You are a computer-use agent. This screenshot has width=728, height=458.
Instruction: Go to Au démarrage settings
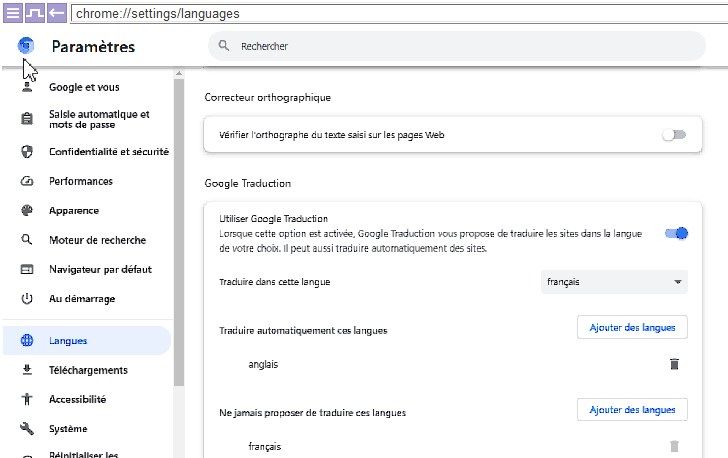(82, 299)
